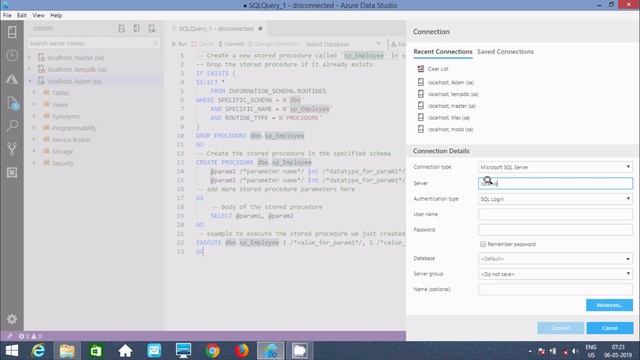640x360 pixels.
Task: Toggle the Remember password checkbox
Action: tap(483, 244)
